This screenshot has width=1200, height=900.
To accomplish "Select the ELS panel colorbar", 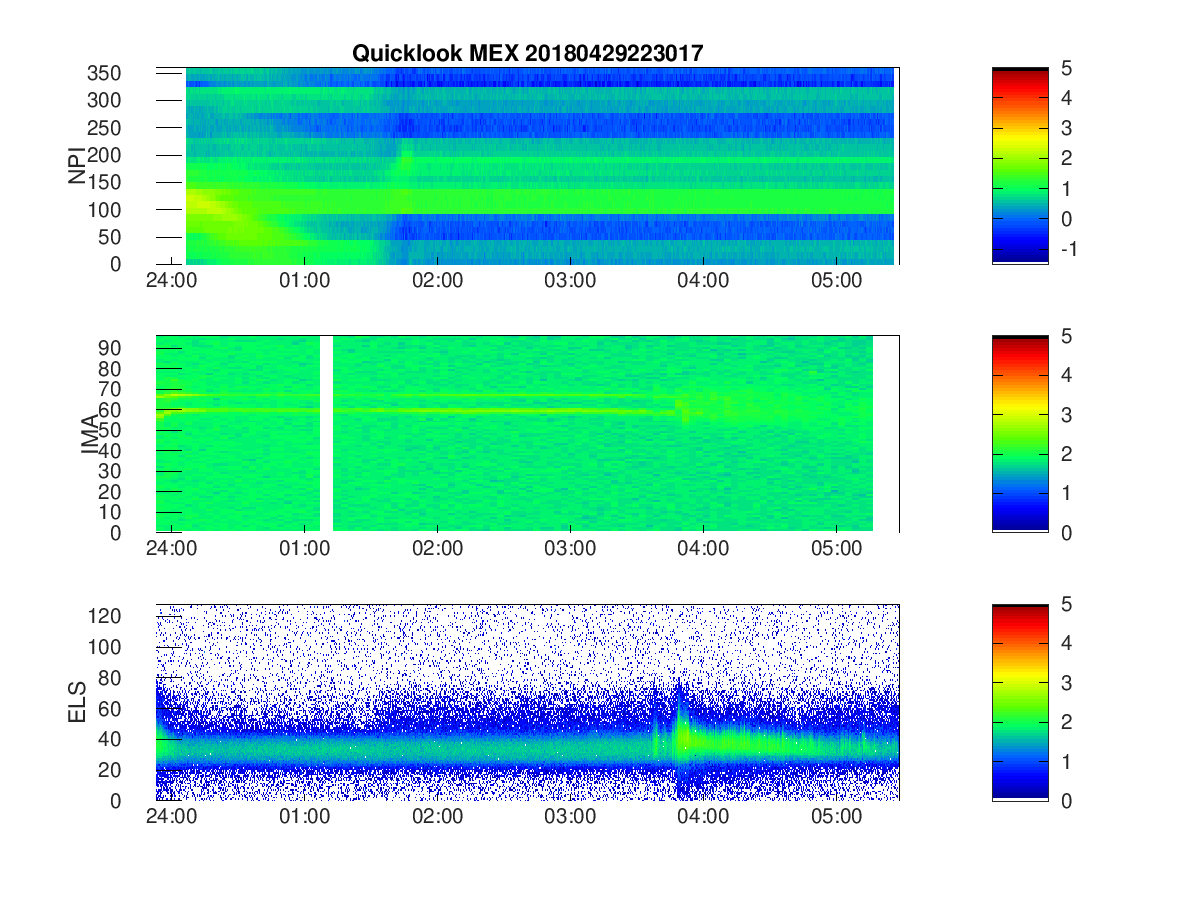I will click(1020, 702).
